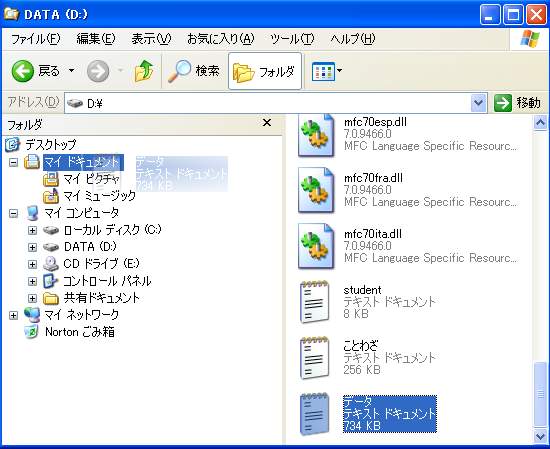The height and width of the screenshot is (449, 550).
Task: Click the D:¥ address input field
Action: (267, 103)
